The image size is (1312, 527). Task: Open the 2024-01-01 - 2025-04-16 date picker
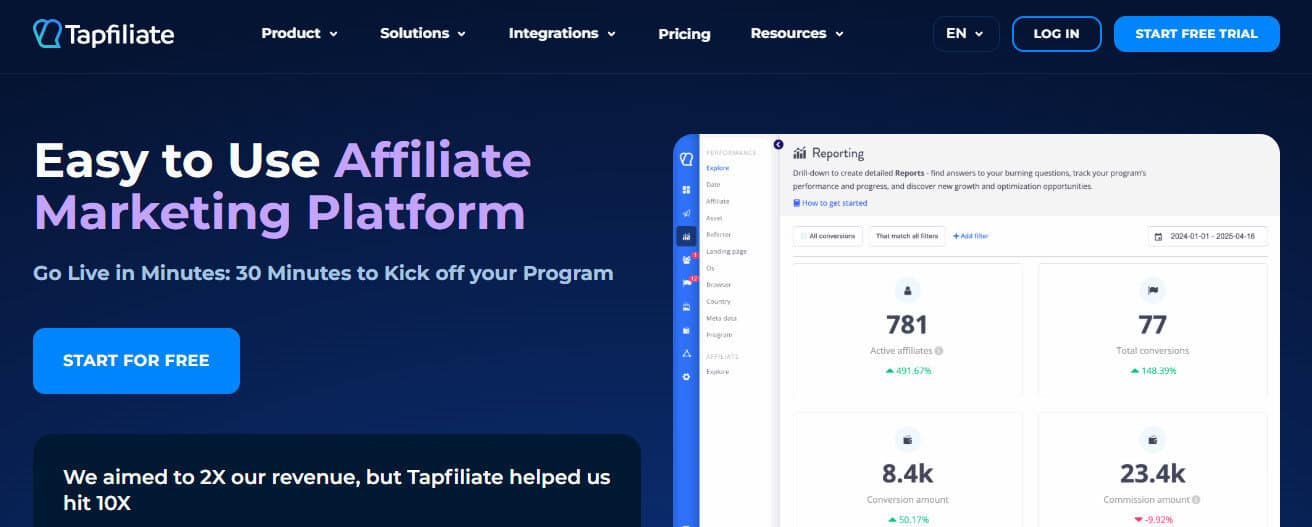(x=1208, y=237)
